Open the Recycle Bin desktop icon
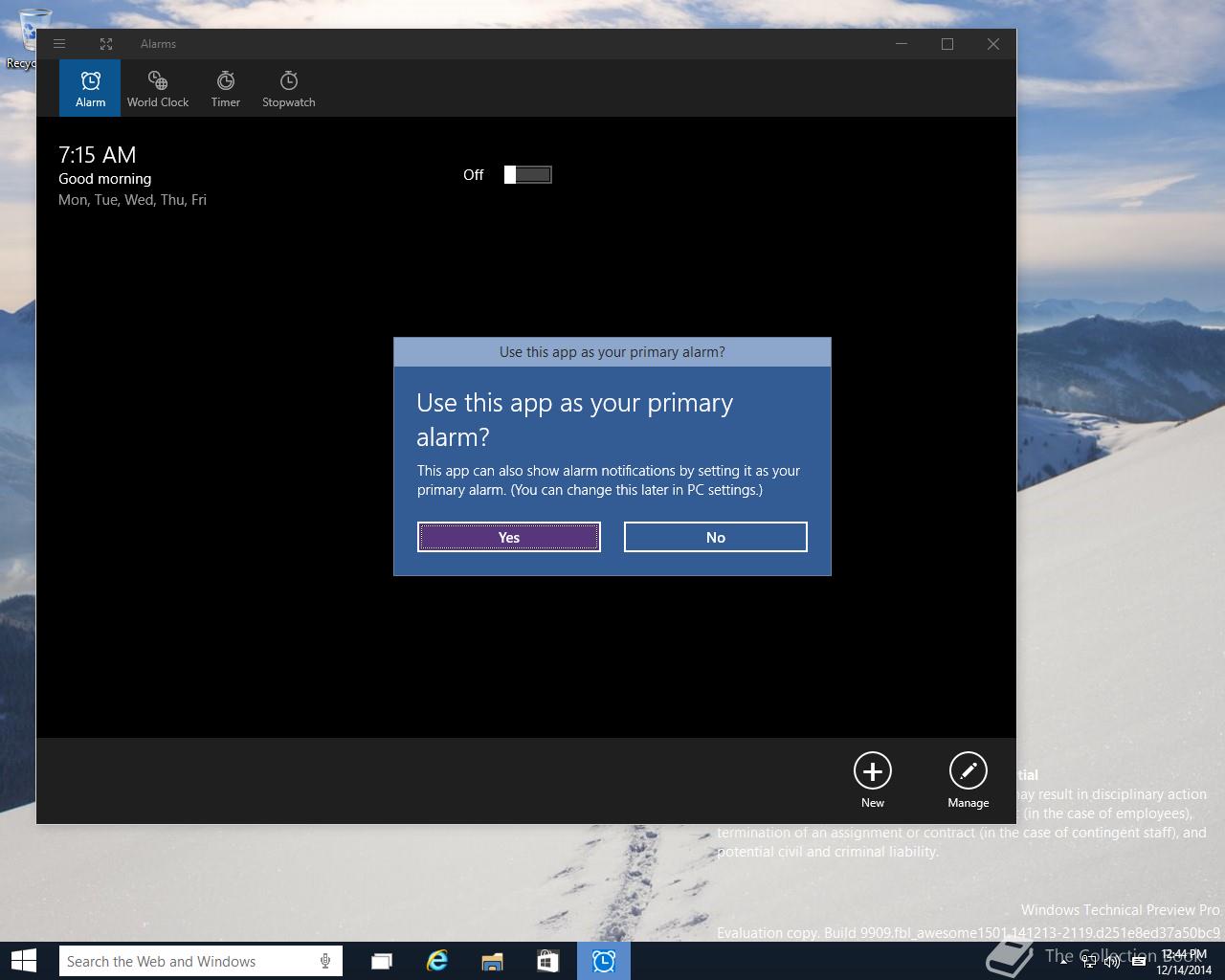 point(33,38)
